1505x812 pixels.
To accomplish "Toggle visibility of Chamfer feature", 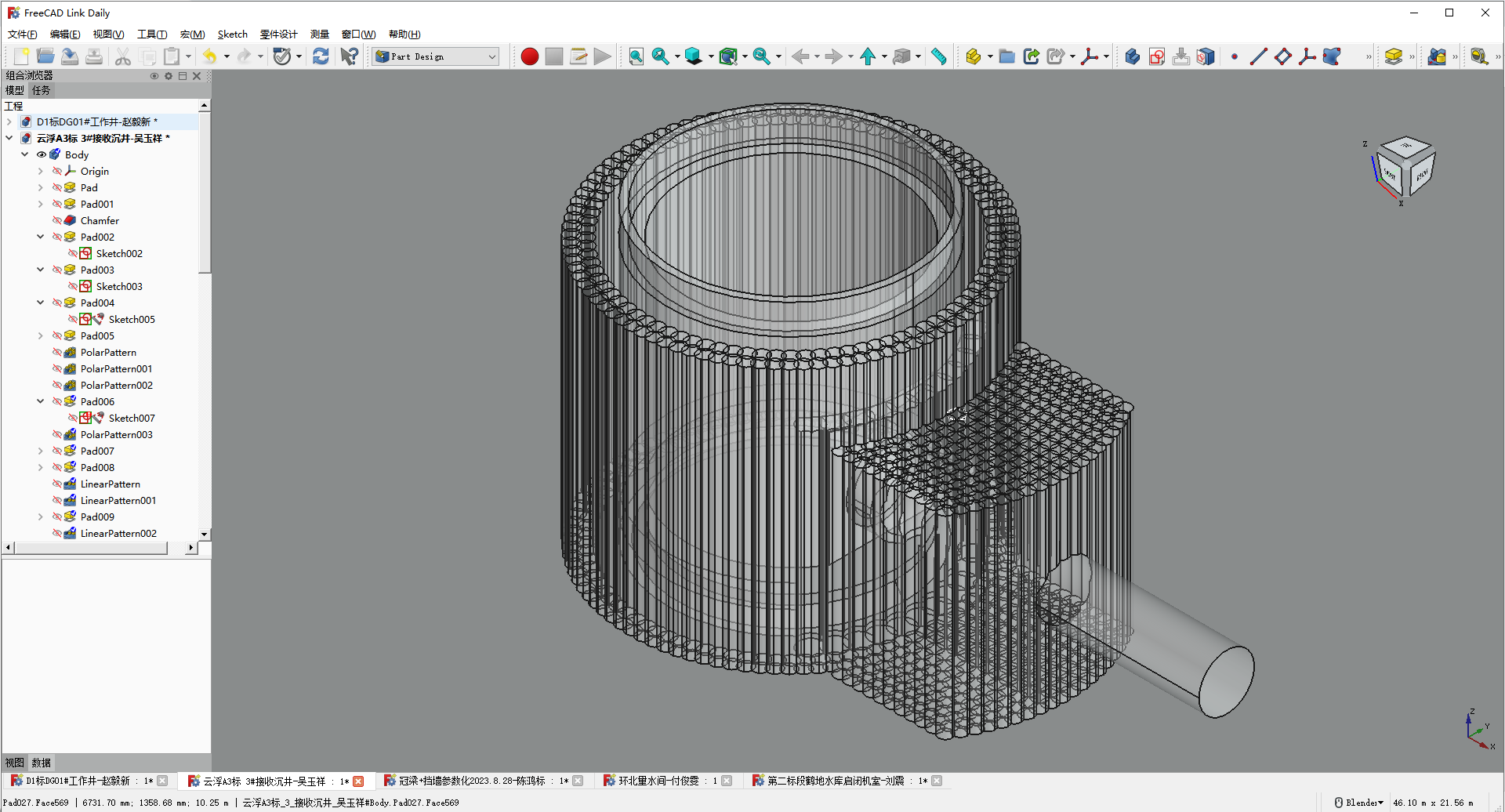I will tap(57, 221).
